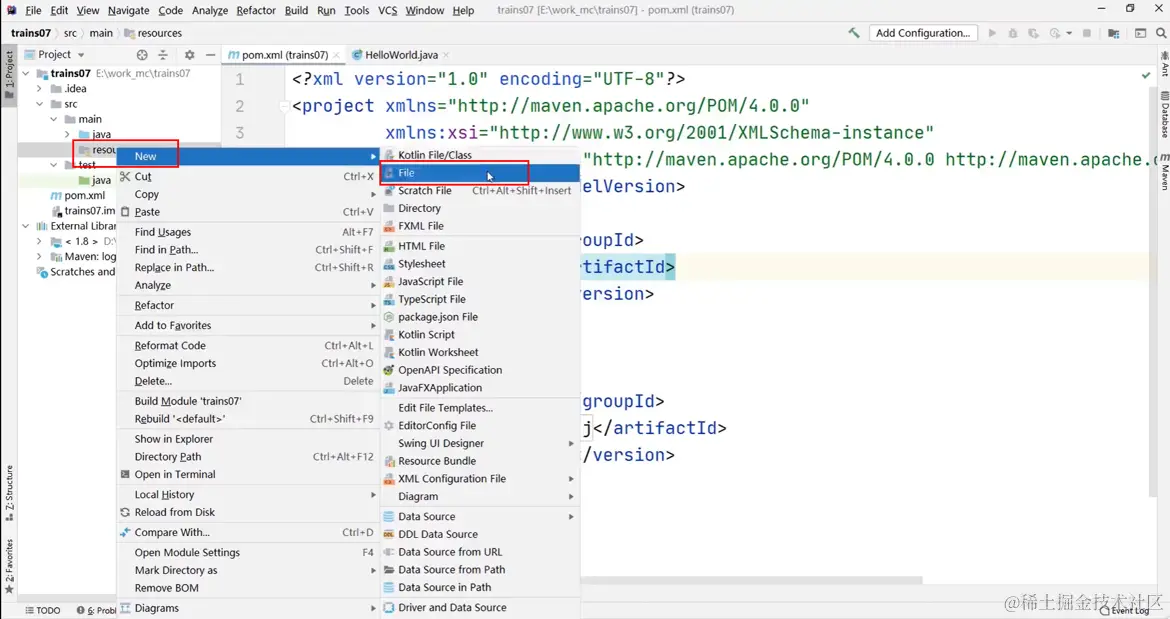Expand the .idea folder in tree

(x=40, y=89)
